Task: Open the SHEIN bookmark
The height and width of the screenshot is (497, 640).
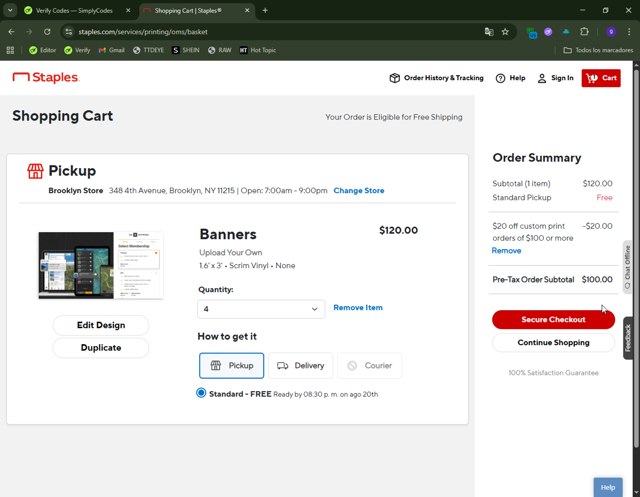Action: 186,50
